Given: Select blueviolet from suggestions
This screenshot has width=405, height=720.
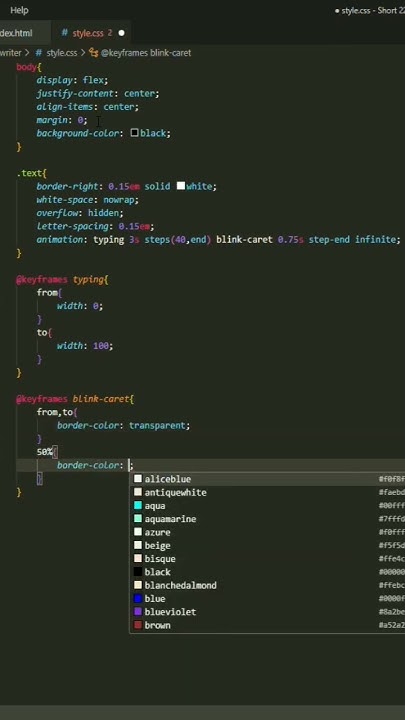Looking at the screenshot, I should tap(267, 612).
